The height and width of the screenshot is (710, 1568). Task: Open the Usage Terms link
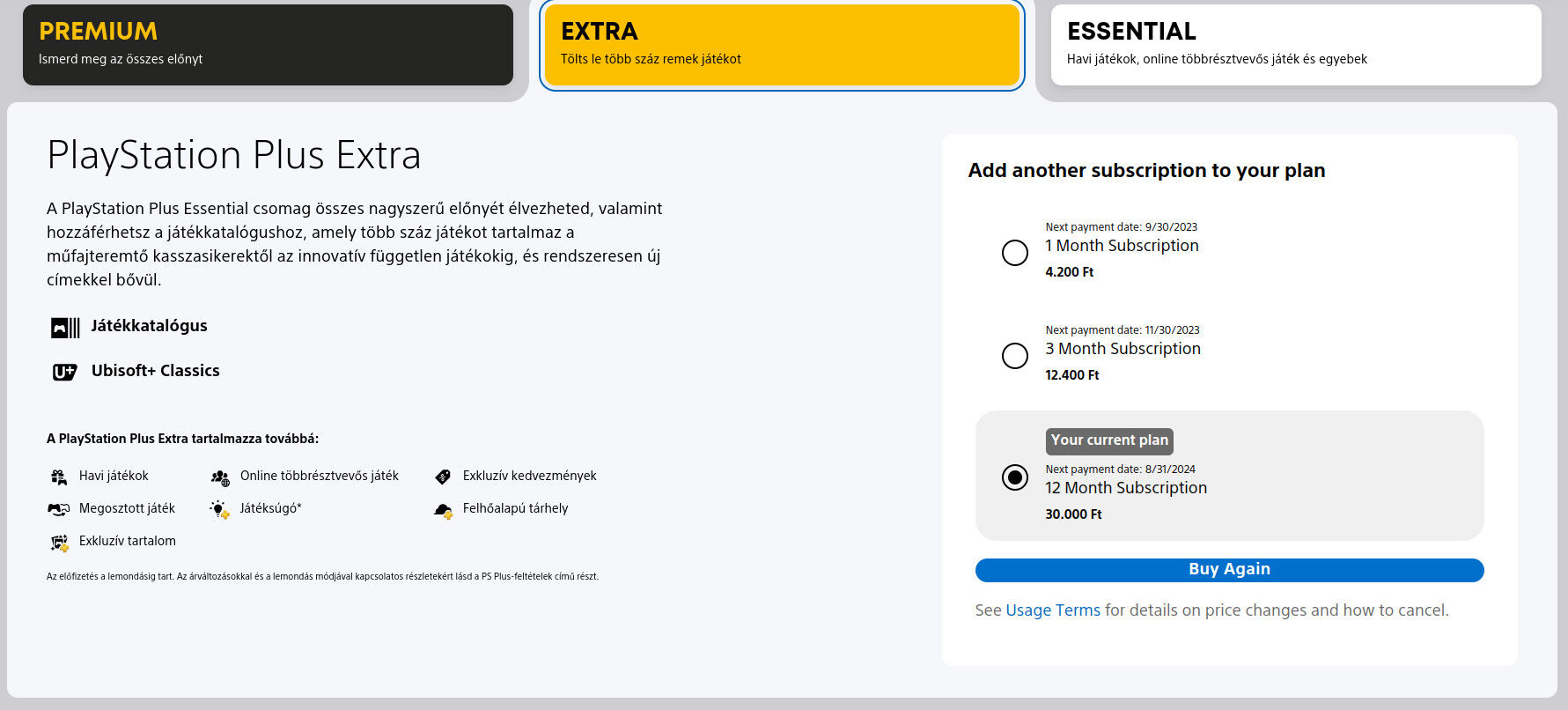coord(1053,610)
